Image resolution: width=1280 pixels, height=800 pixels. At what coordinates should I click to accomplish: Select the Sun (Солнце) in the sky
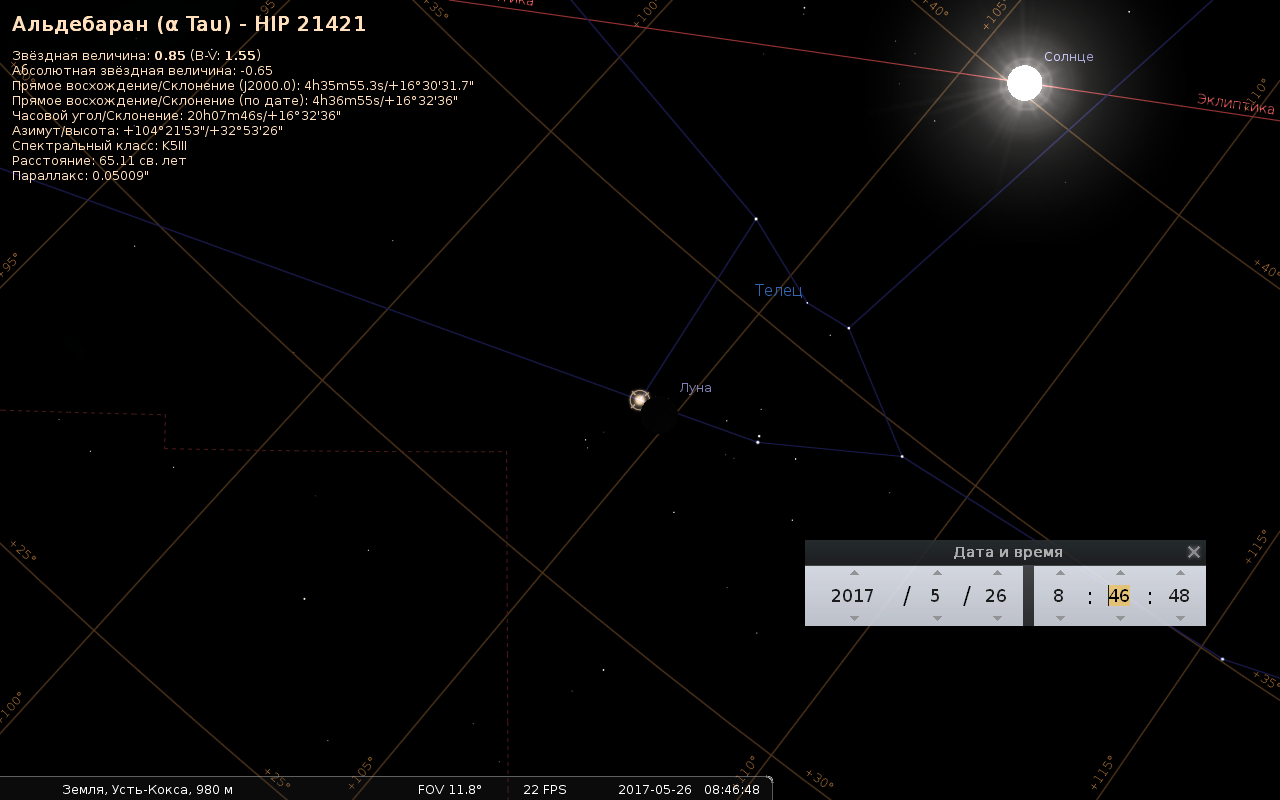pyautogui.click(x=1024, y=83)
